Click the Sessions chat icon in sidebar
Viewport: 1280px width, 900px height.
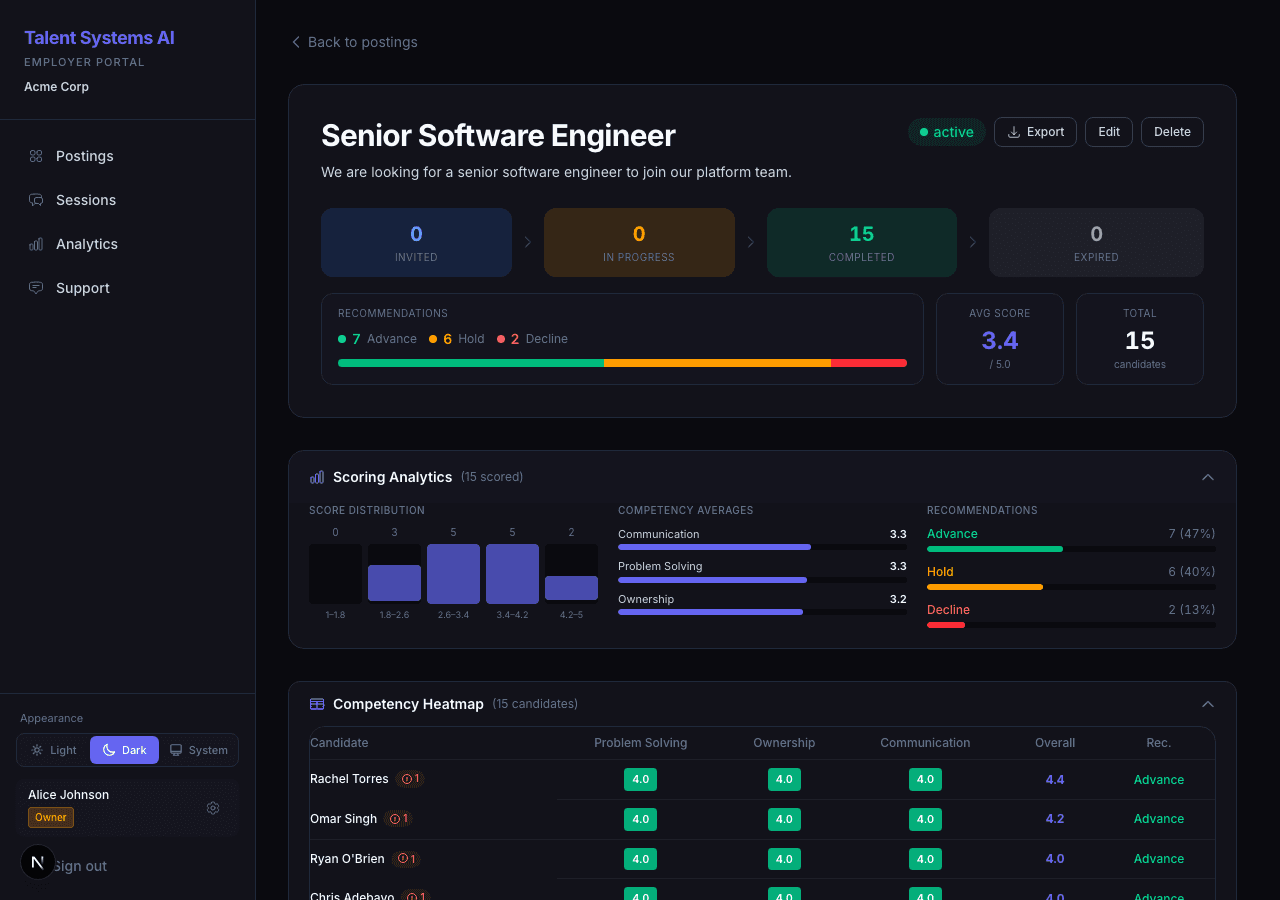[36, 200]
